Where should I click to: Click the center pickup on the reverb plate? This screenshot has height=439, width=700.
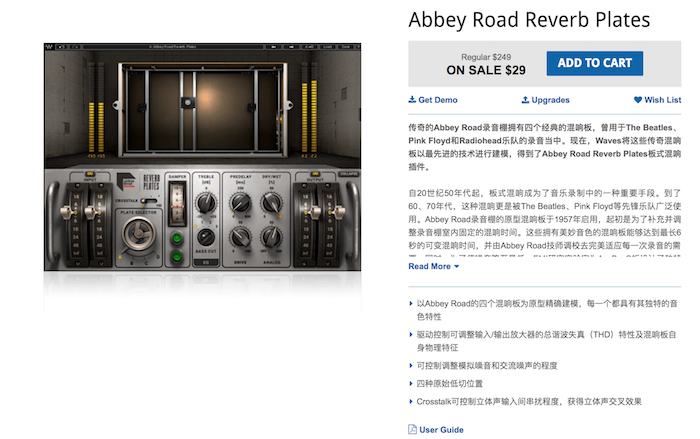coord(188,103)
